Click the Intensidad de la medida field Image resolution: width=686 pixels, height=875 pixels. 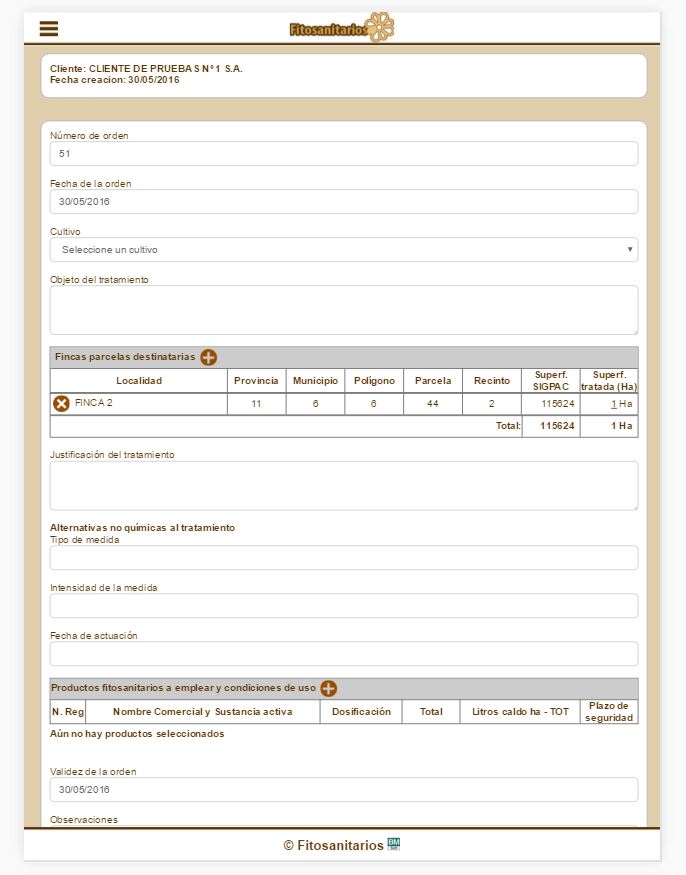click(344, 606)
